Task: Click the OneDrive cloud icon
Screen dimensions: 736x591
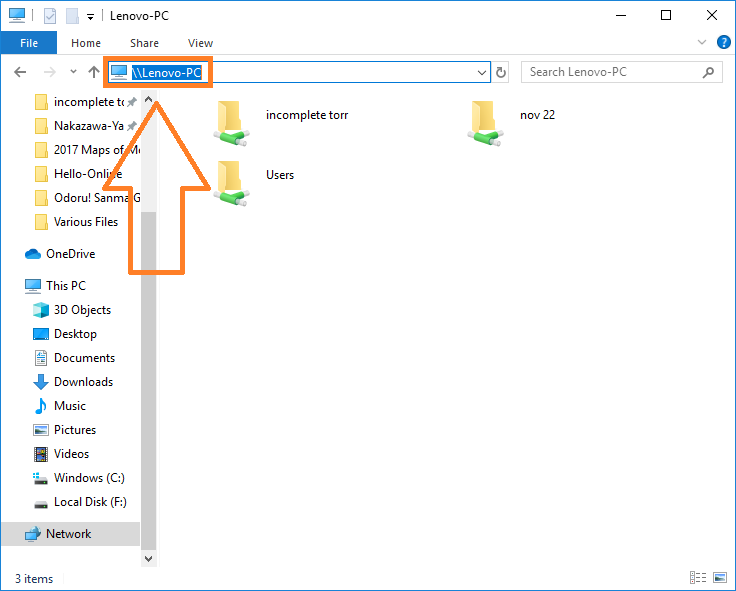Action: [x=32, y=254]
